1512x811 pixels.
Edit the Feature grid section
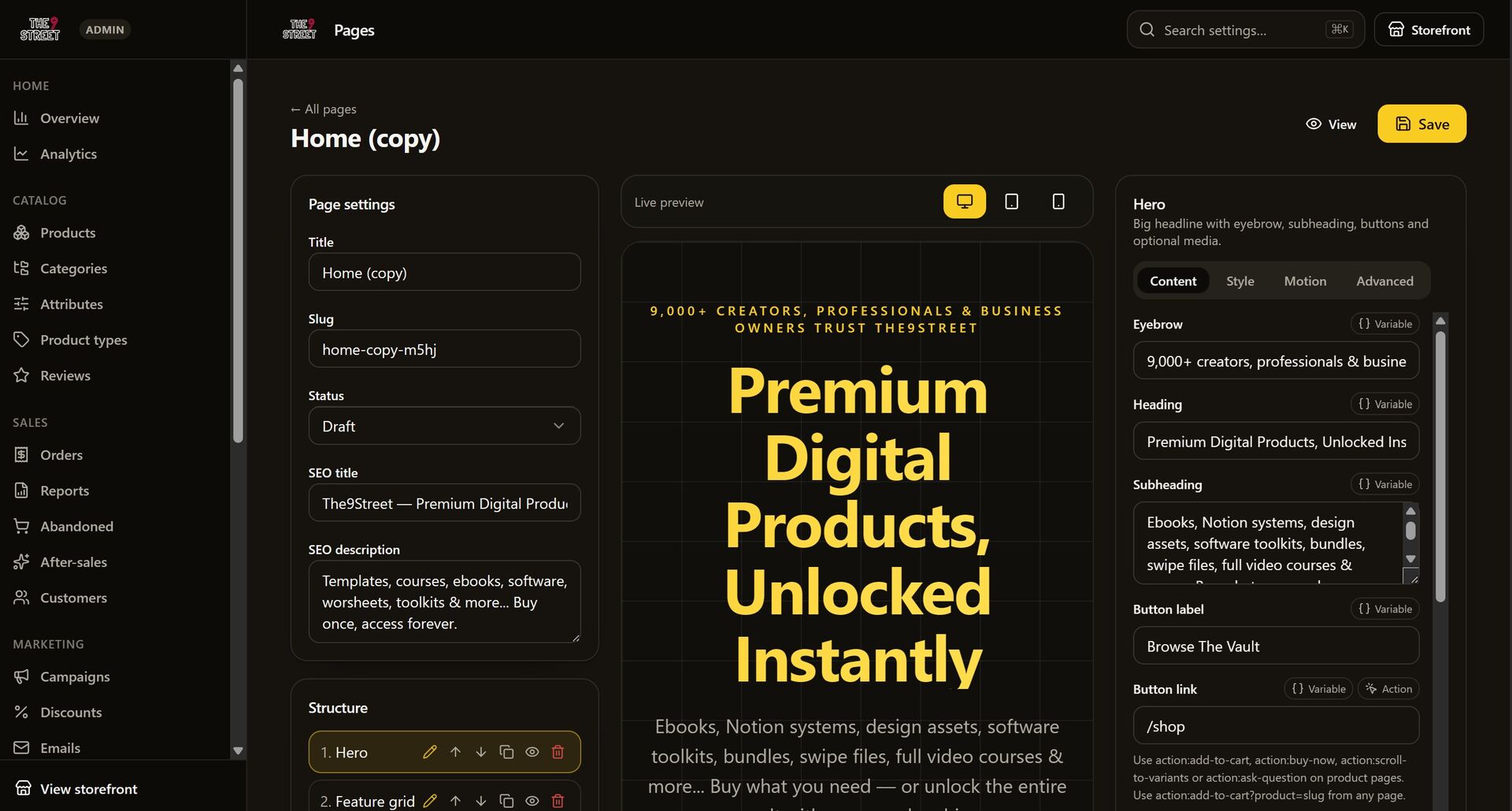point(429,801)
